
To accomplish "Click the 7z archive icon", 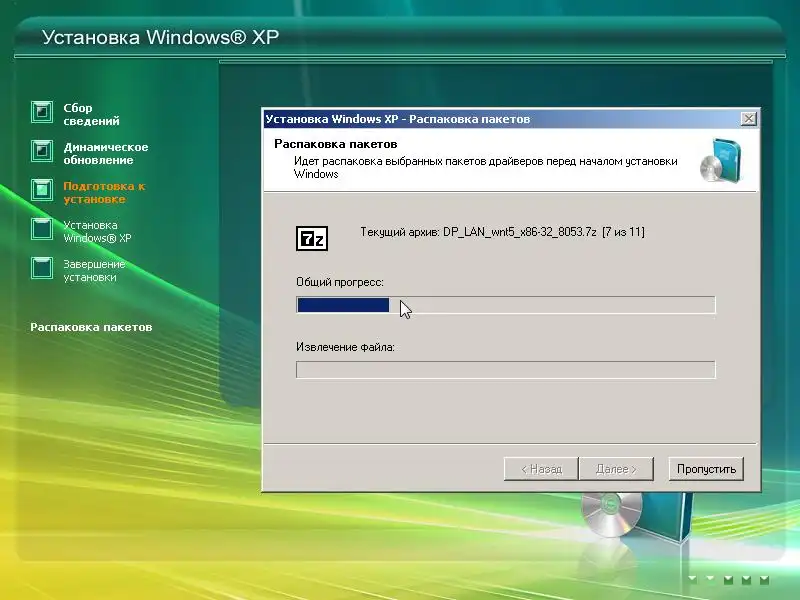I will pos(312,238).
